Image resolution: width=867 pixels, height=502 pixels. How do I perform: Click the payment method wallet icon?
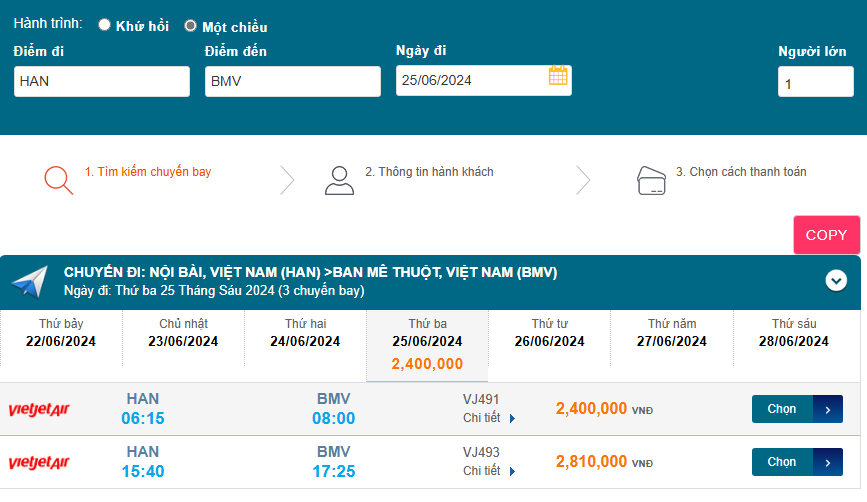point(651,179)
